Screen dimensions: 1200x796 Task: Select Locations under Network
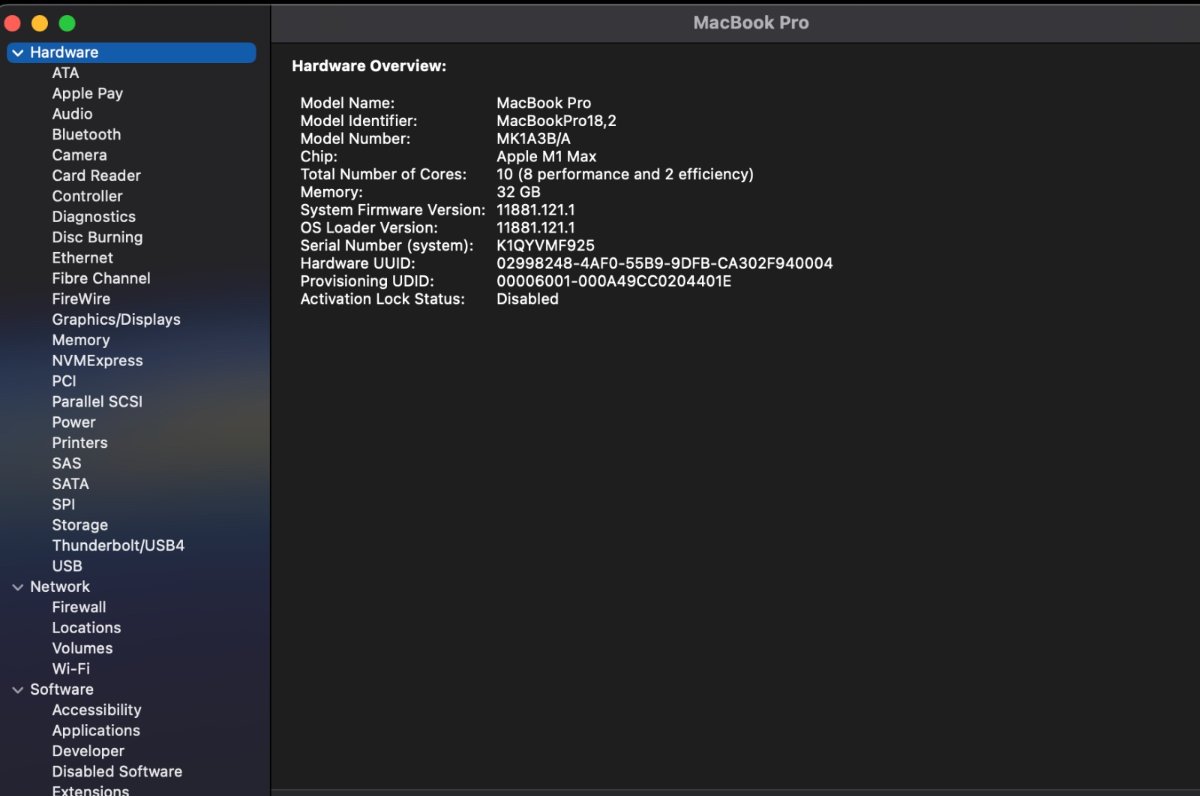click(86, 628)
